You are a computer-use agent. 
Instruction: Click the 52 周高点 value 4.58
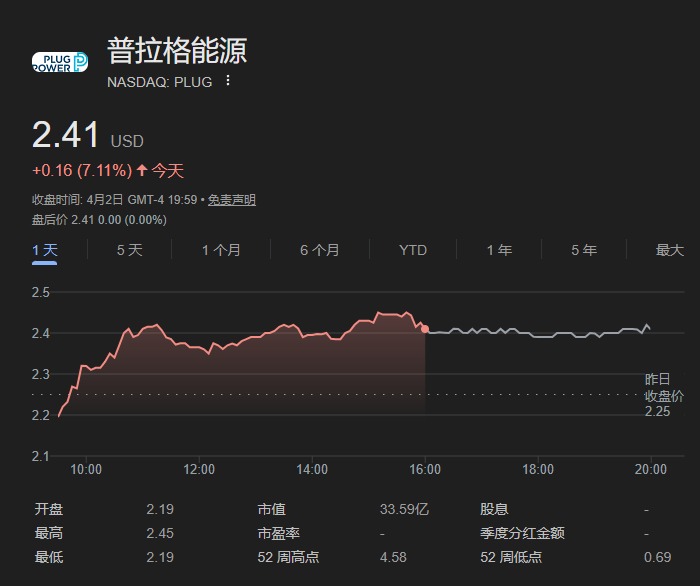click(x=393, y=557)
